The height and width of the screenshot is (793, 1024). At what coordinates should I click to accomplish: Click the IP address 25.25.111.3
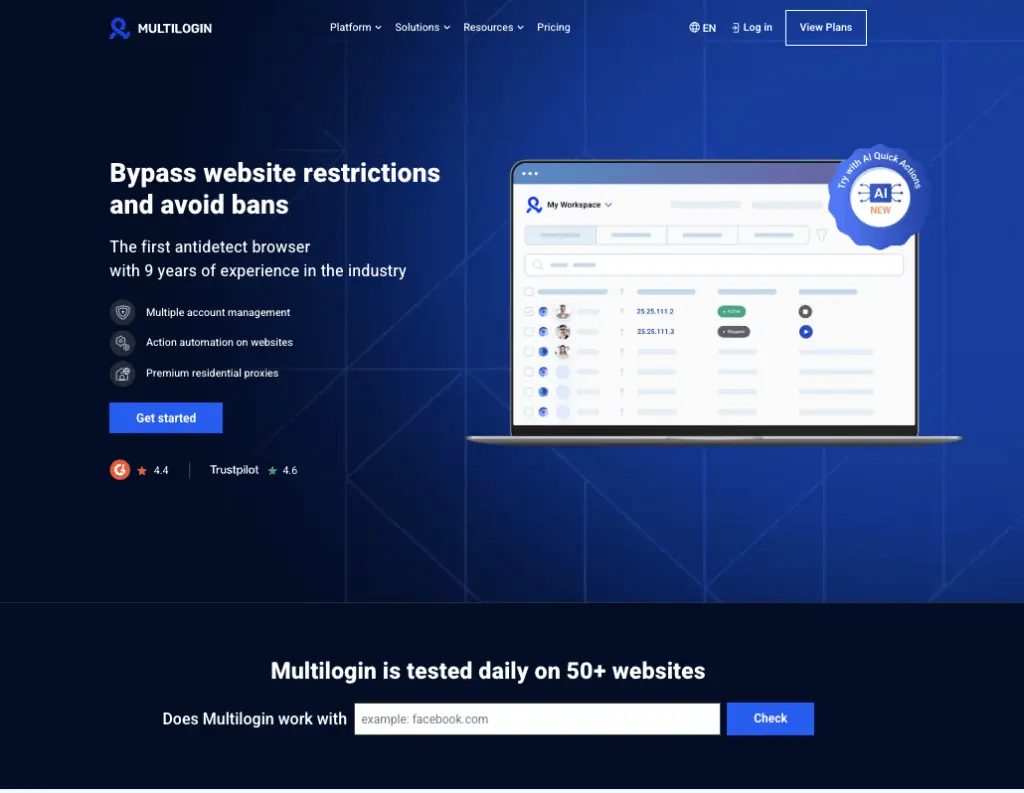click(655, 332)
